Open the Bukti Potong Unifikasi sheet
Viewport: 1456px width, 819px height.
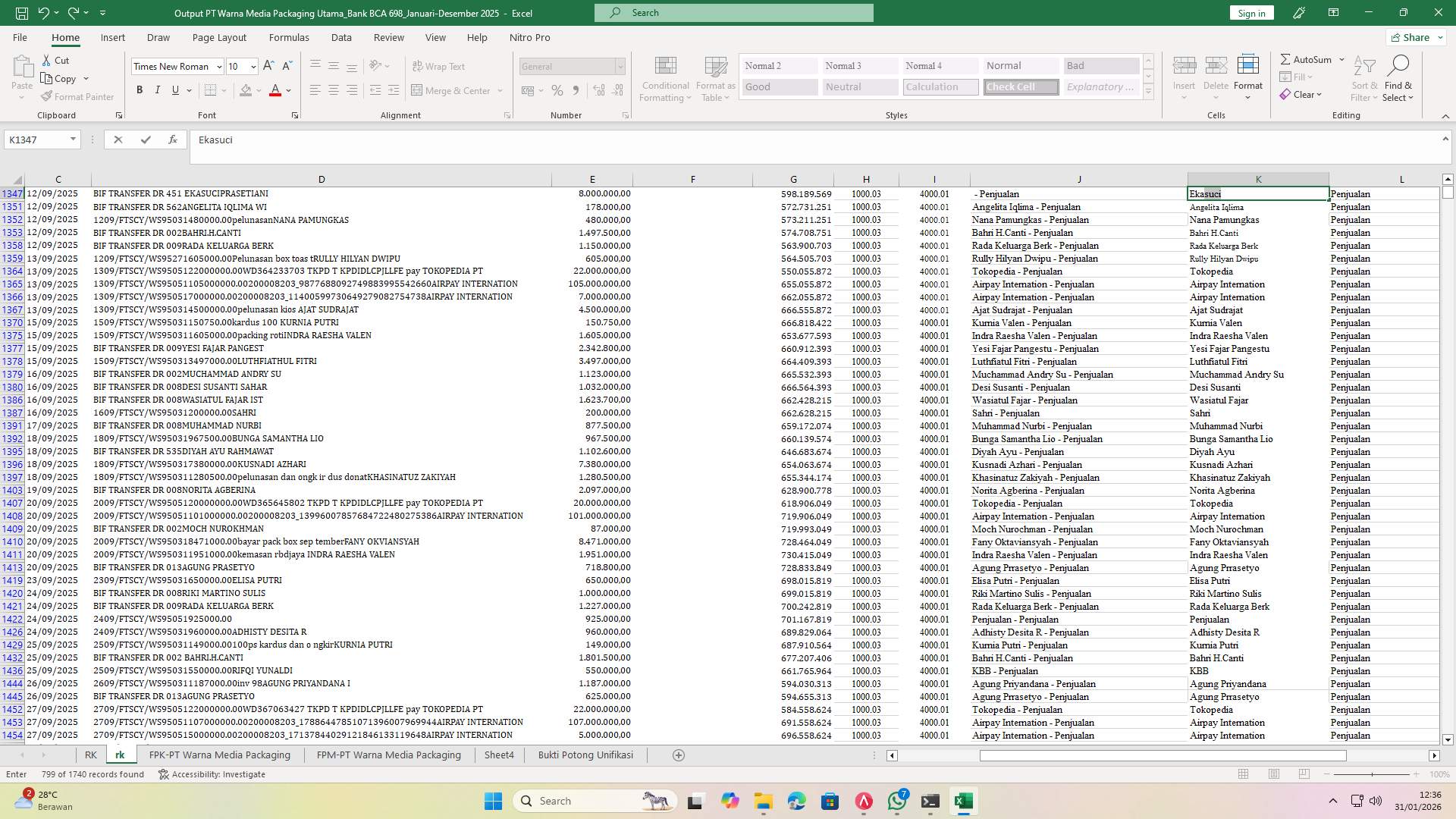585,755
